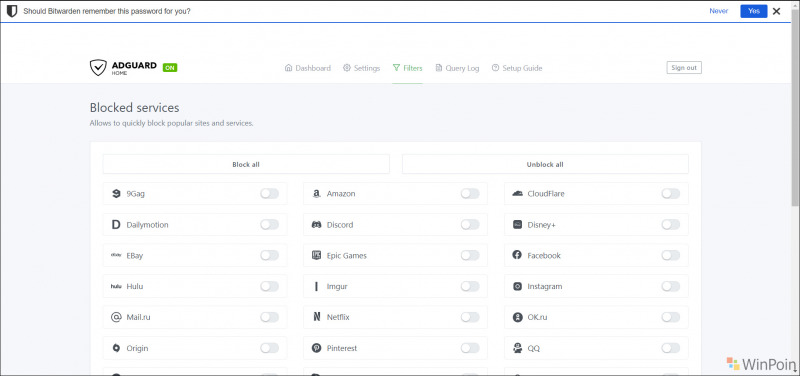
Task: Click the Epic Games logo icon
Action: pyautogui.click(x=316, y=256)
